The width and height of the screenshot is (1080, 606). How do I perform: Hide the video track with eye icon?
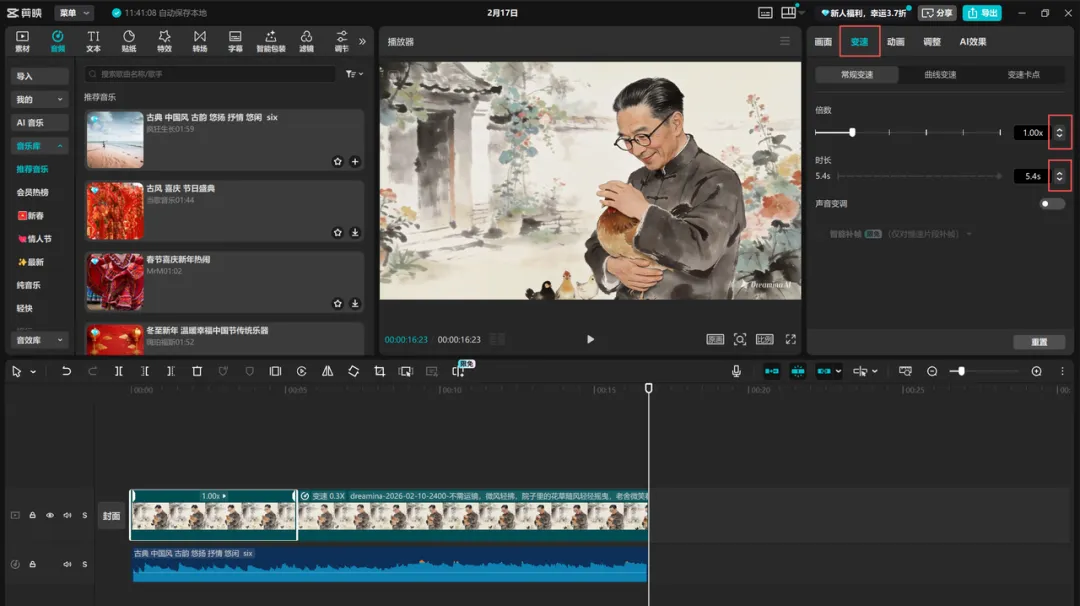click(50, 516)
